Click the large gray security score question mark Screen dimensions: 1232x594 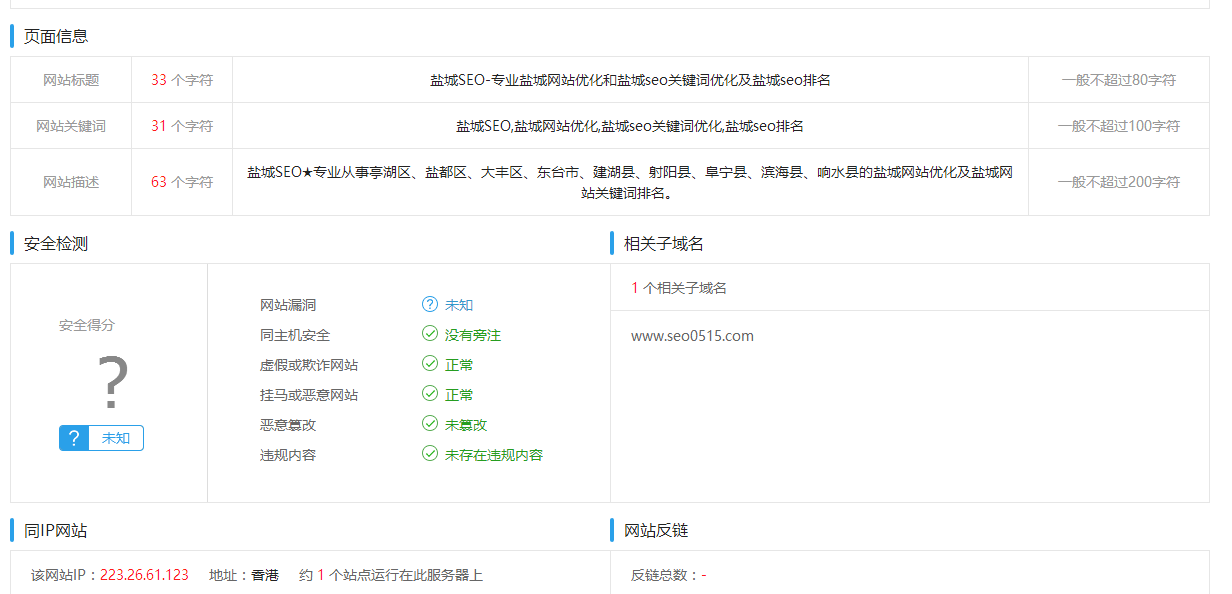pos(112,383)
